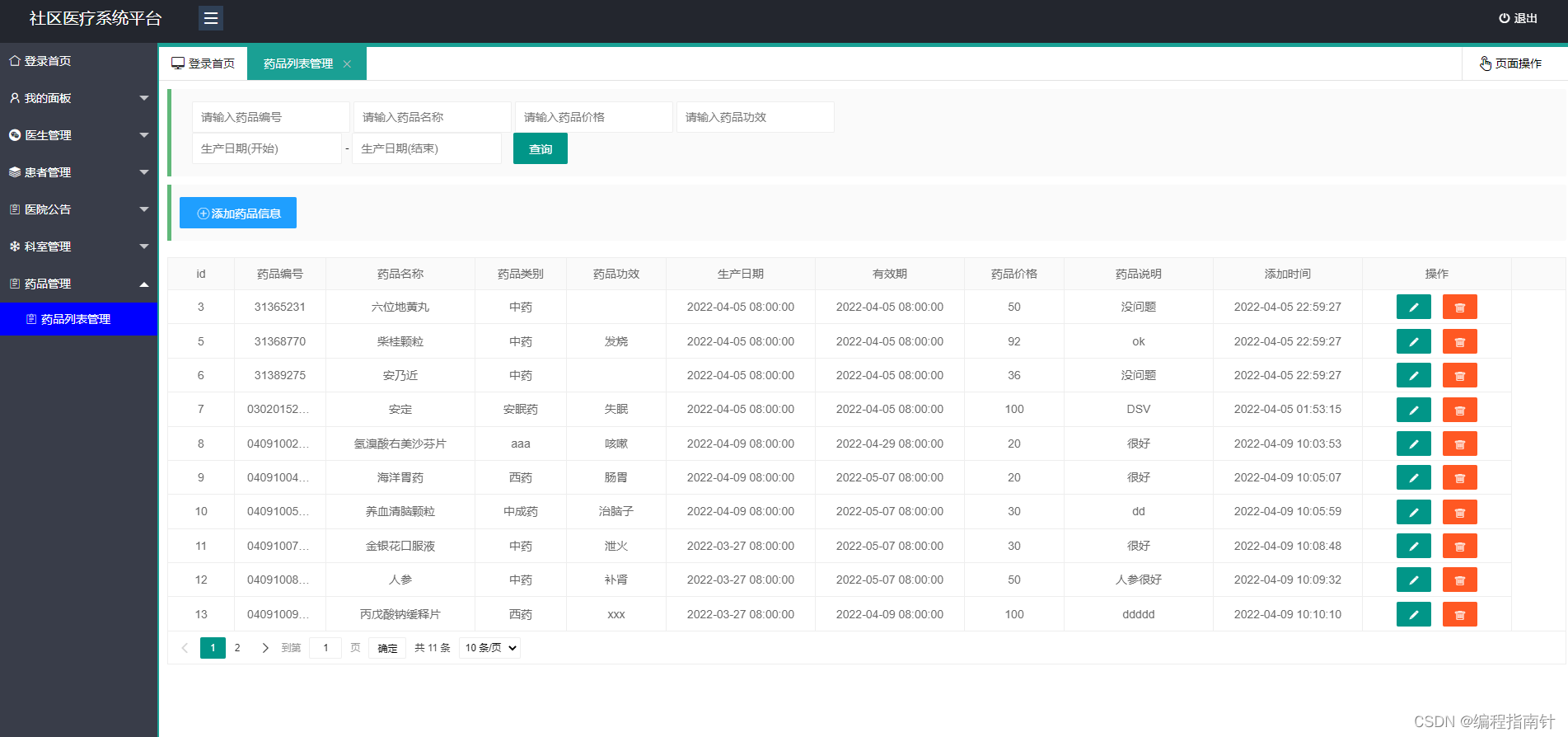Image resolution: width=1568 pixels, height=737 pixels.
Task: Delete the 氢溴酸右美沙芬片 row
Action: [x=1459, y=444]
